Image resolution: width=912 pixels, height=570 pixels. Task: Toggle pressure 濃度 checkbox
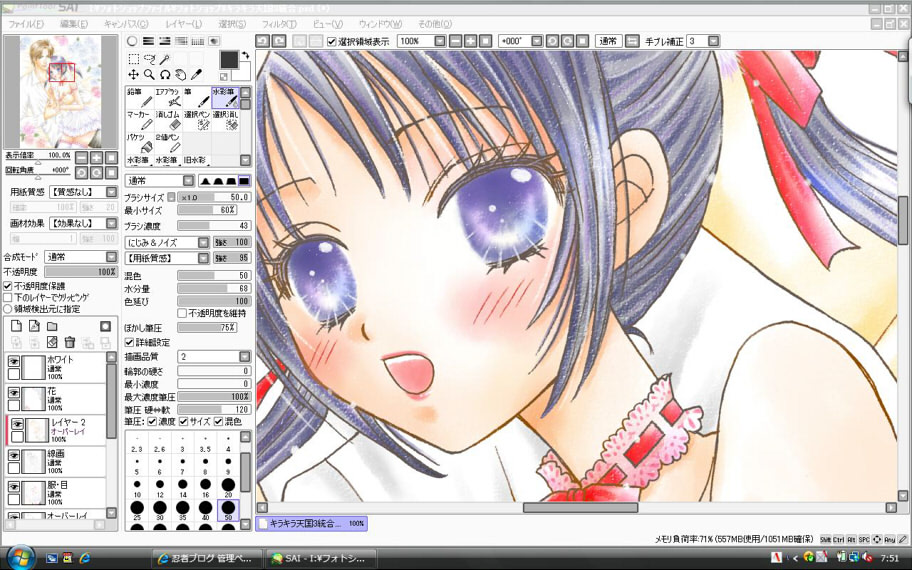click(x=152, y=422)
